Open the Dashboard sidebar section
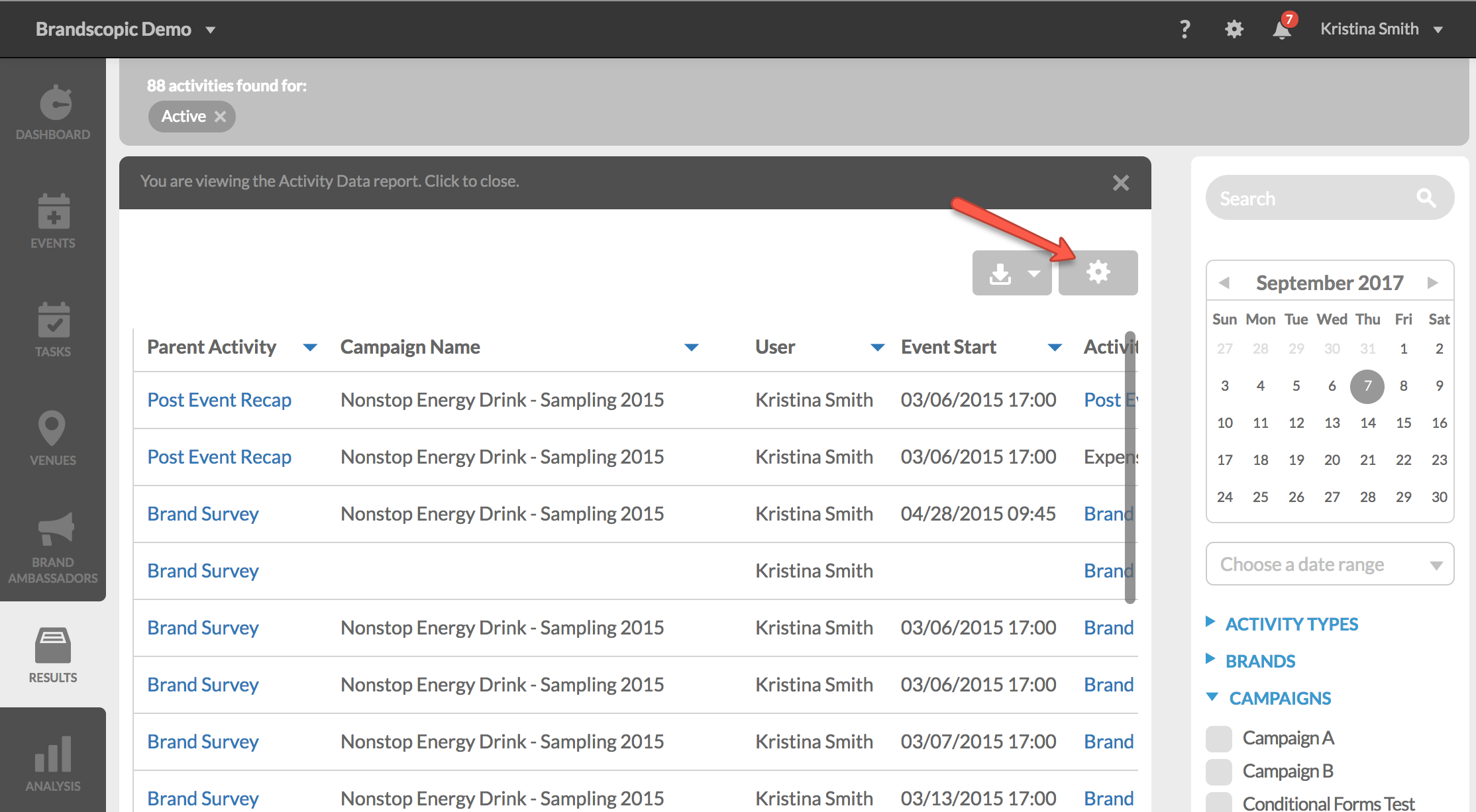Screen dimensions: 1476x812 click(53, 113)
